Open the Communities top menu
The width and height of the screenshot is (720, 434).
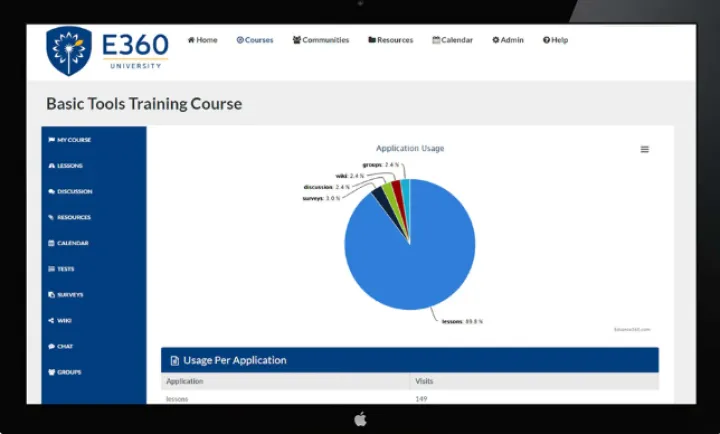[x=321, y=40]
